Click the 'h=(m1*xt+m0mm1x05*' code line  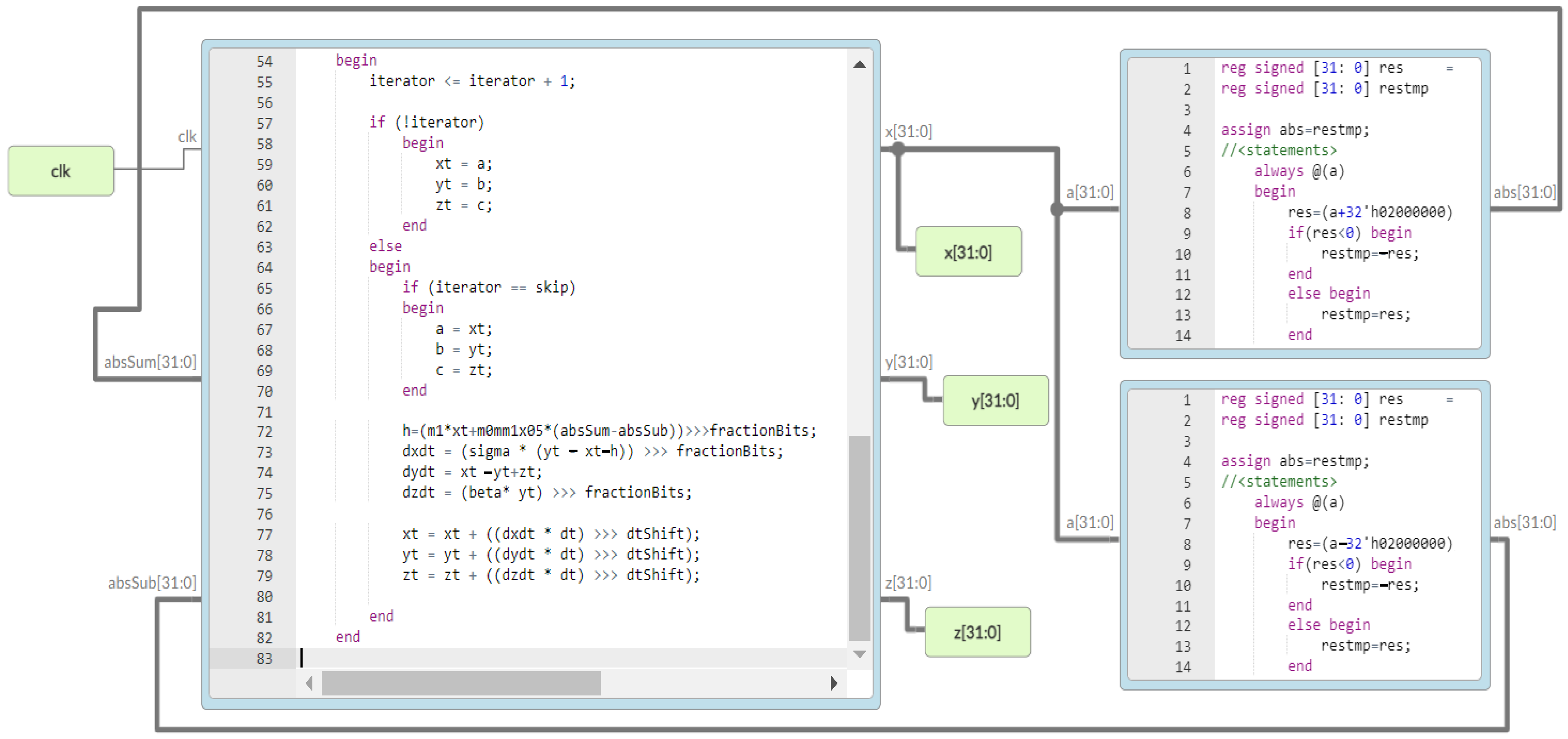point(609,430)
